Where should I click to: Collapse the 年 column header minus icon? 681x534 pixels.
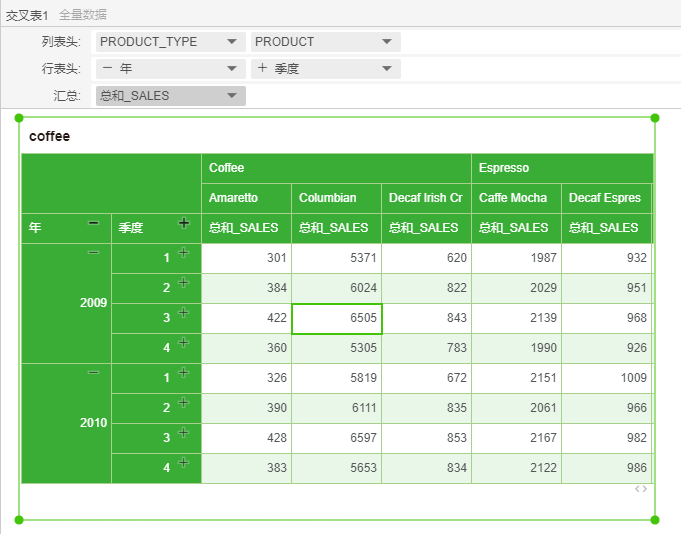[x=93, y=223]
